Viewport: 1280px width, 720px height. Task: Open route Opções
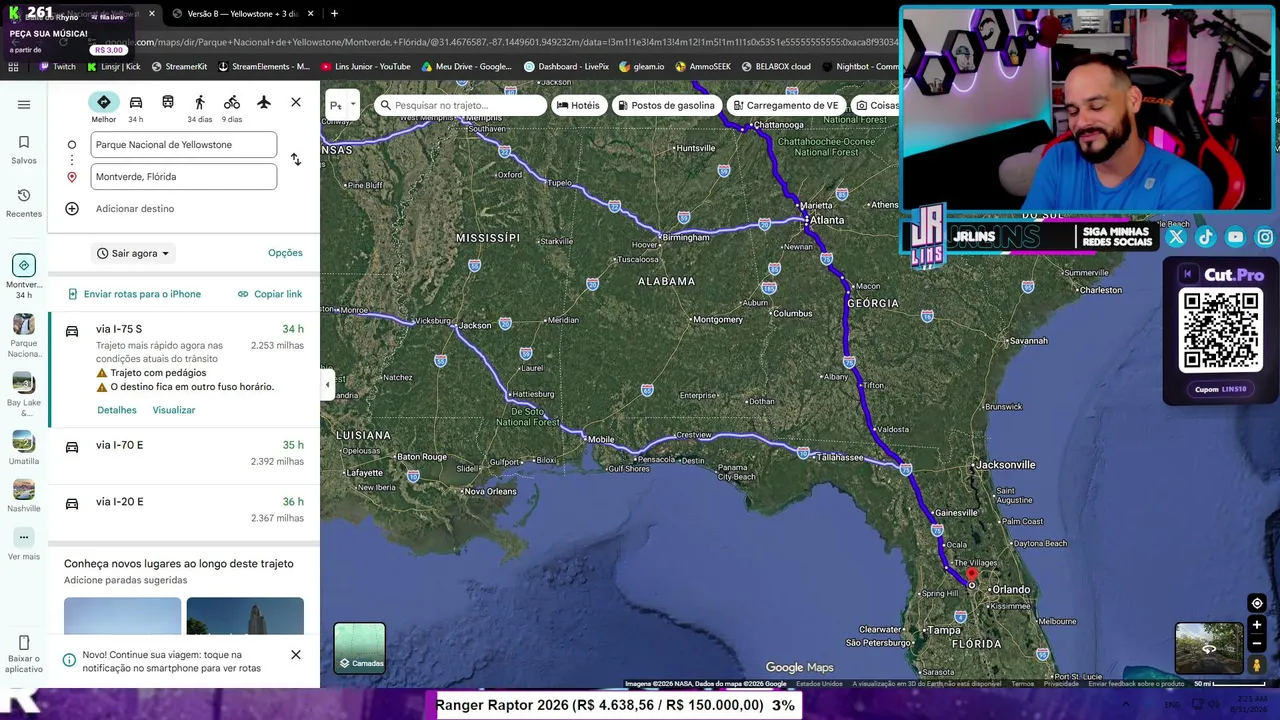(285, 253)
